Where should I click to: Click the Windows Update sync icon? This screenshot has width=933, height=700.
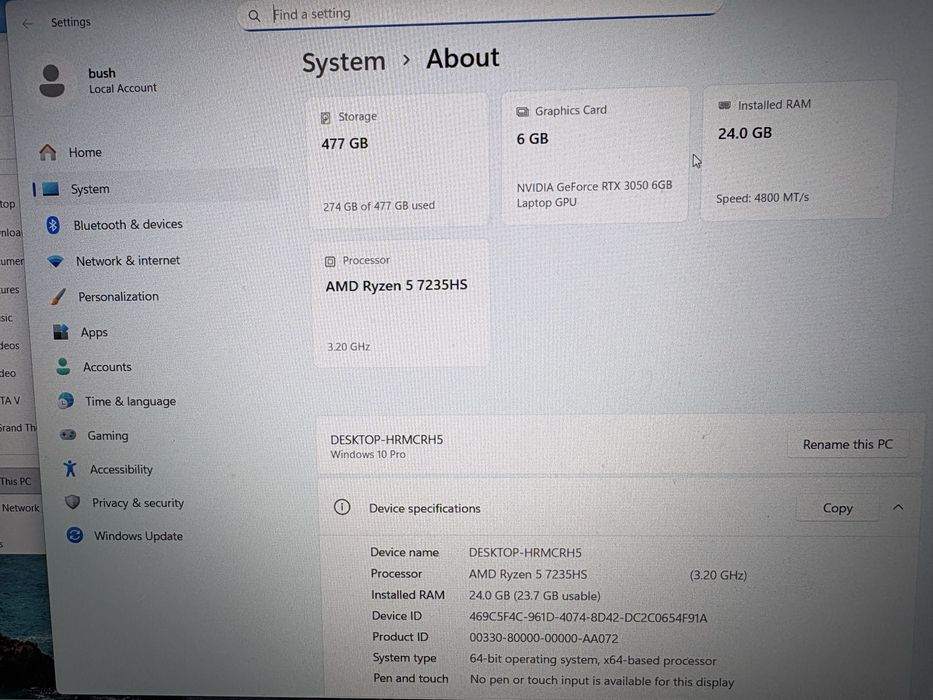[75, 535]
